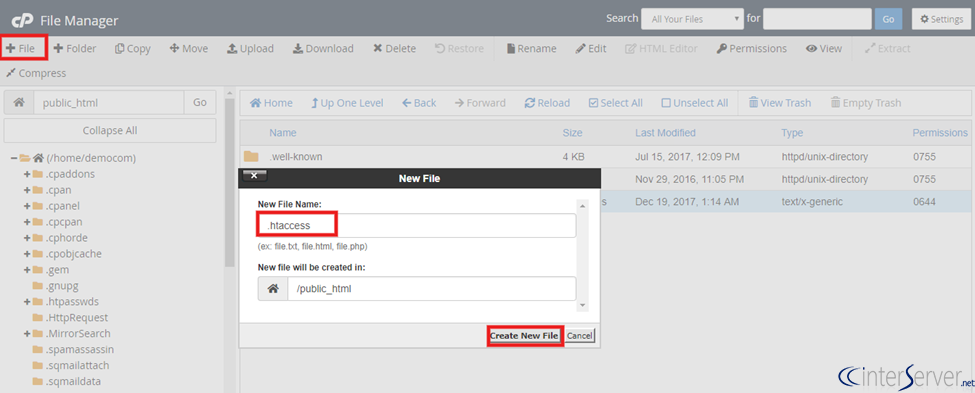Expand the .cpanel folder

pyautogui.click(x=27, y=206)
